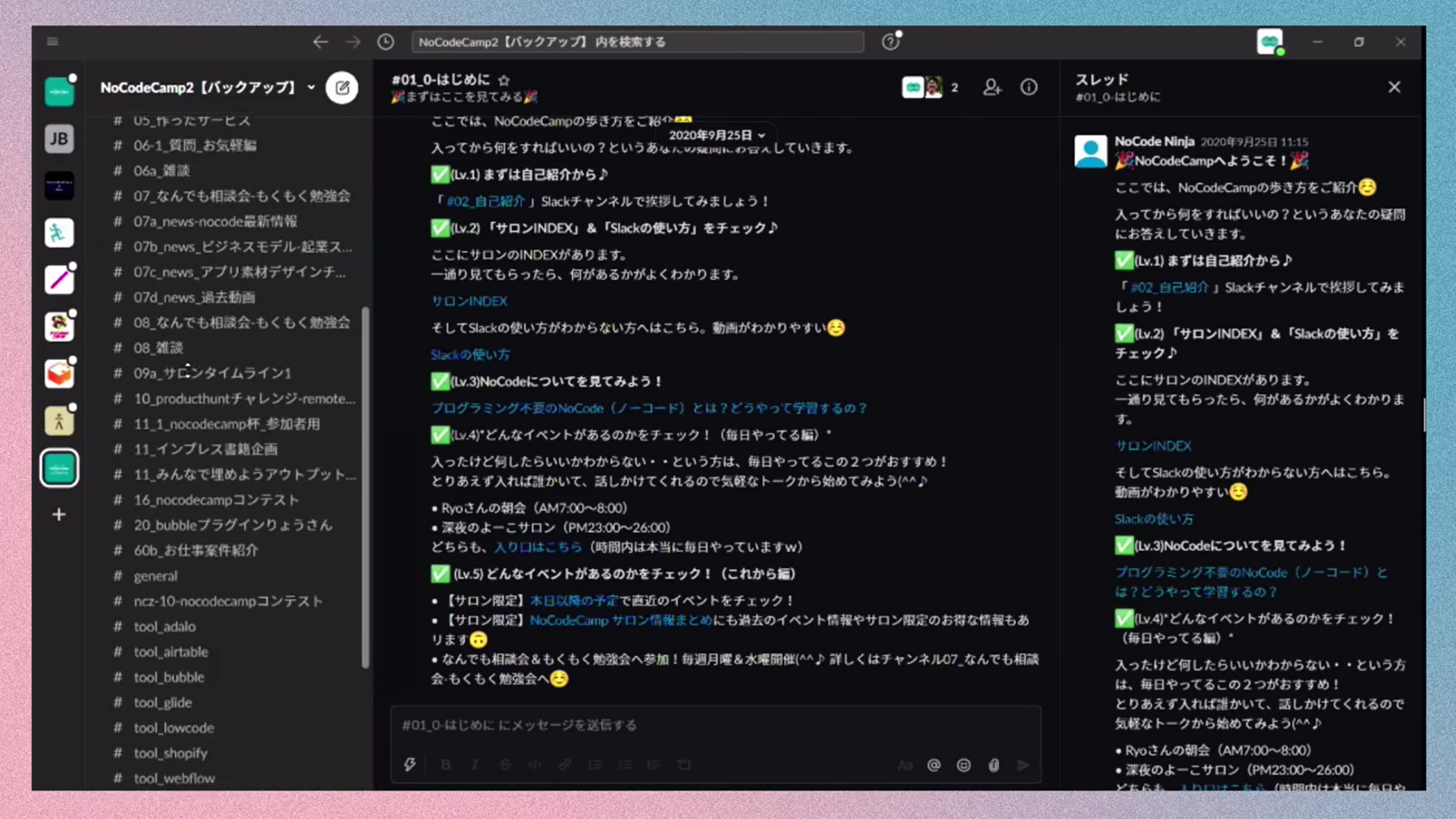
Task: Send message with paper plane icon
Action: pyautogui.click(x=1024, y=765)
